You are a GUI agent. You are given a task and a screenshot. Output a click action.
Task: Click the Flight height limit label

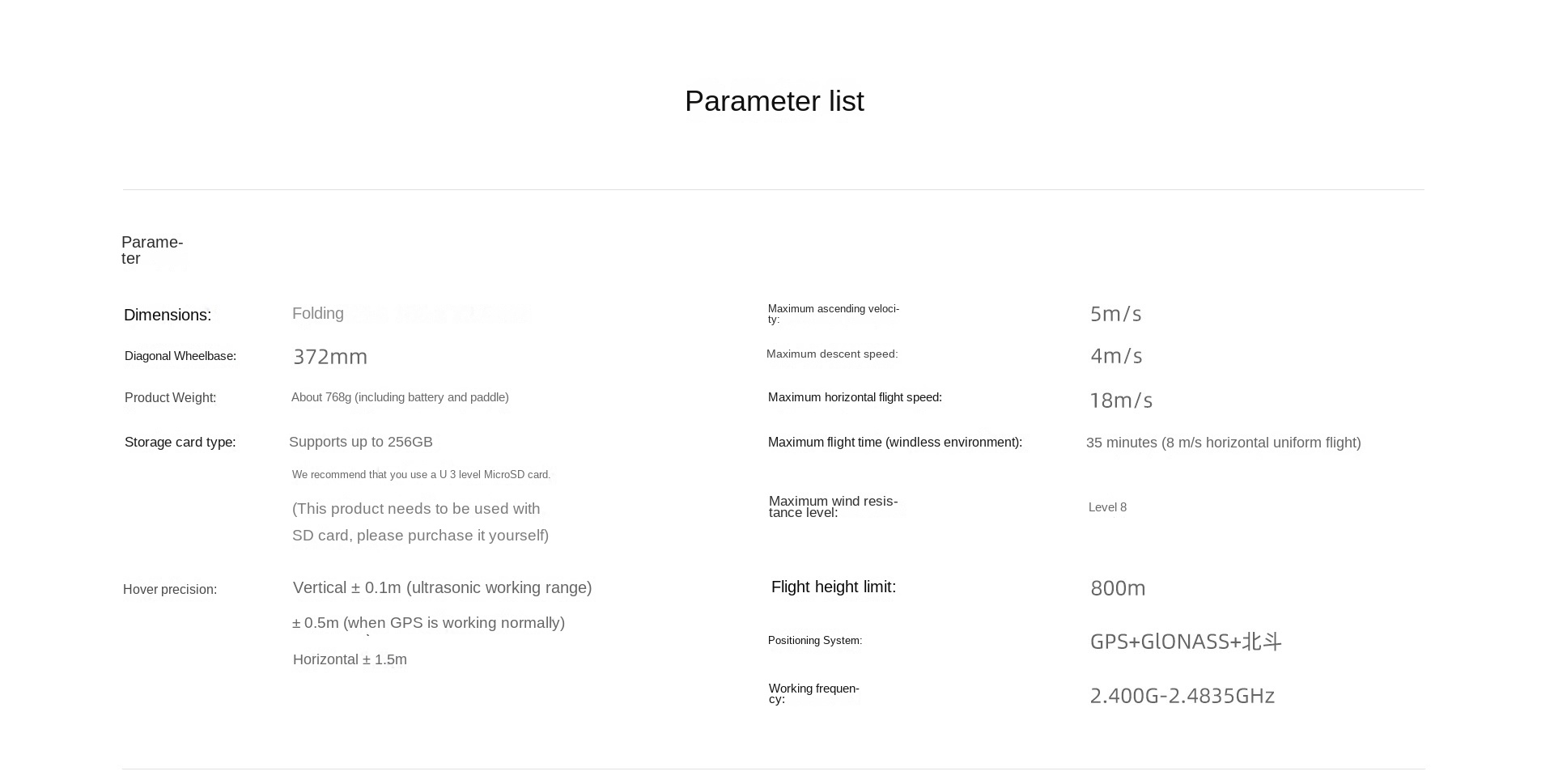pyautogui.click(x=834, y=587)
